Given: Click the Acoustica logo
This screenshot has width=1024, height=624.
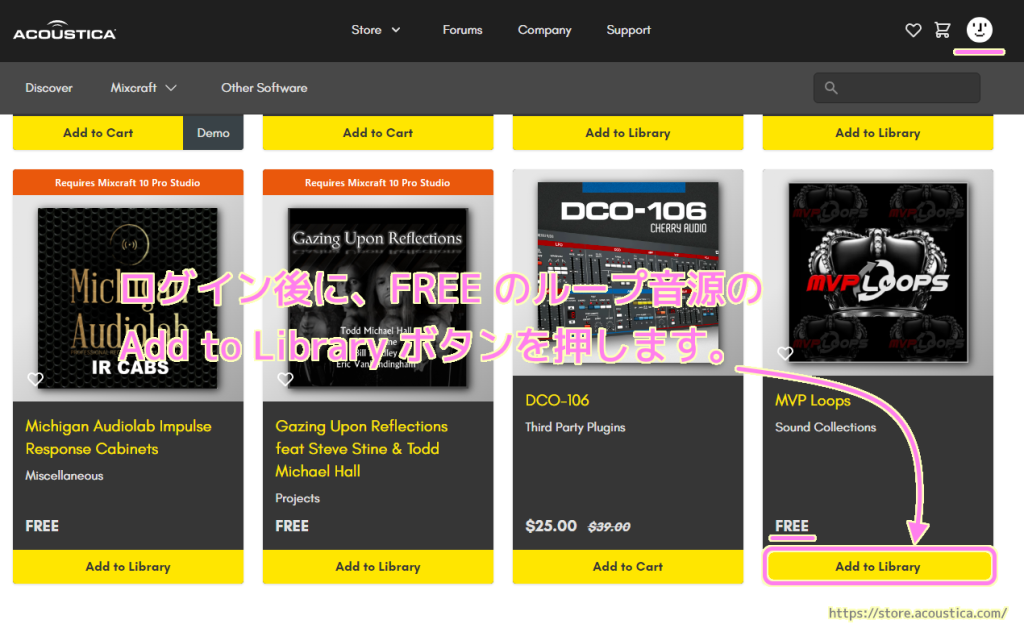Looking at the screenshot, I should [x=63, y=29].
